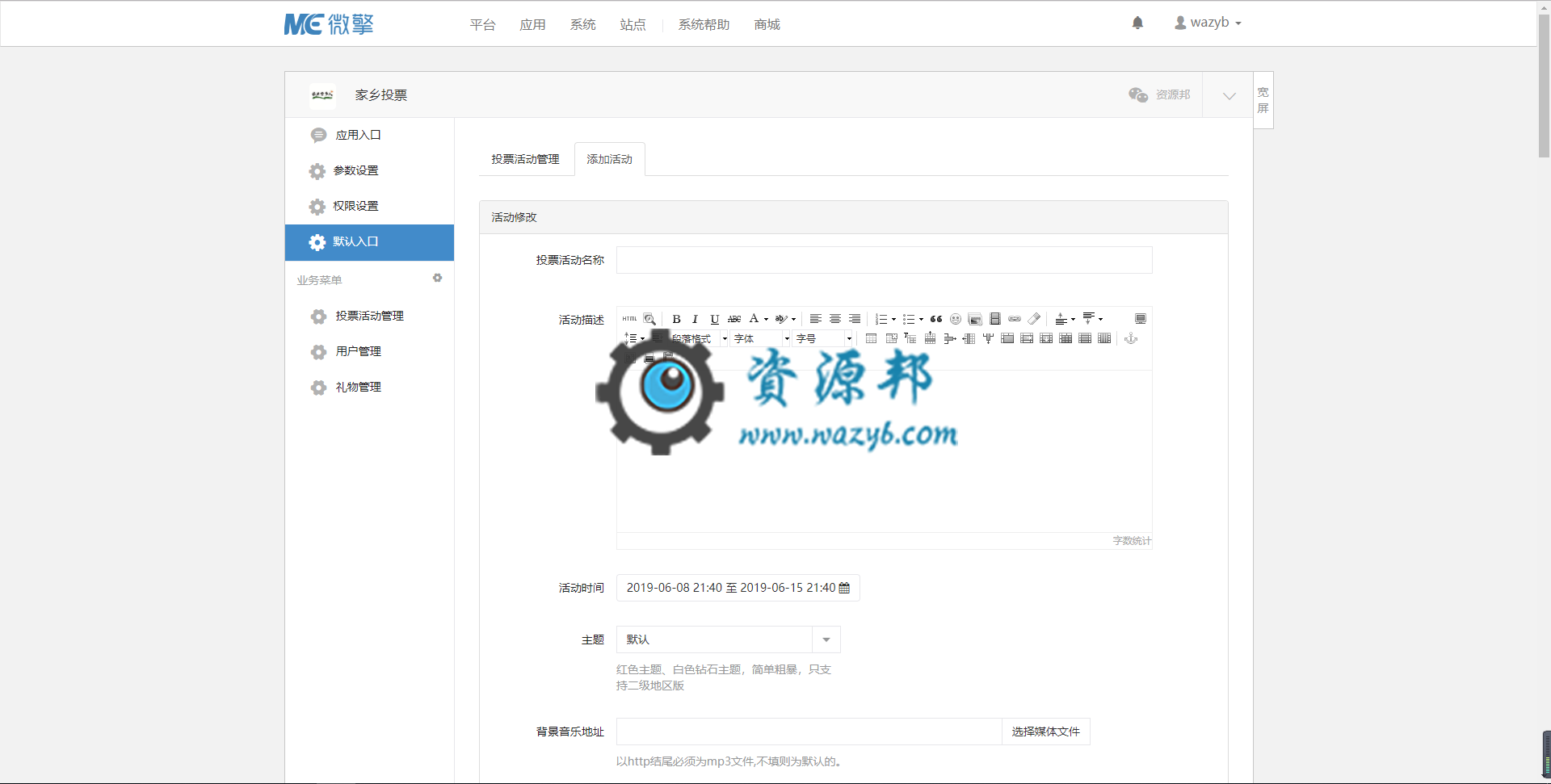This screenshot has width=1551, height=784.
Task: Click 选择媒体文件 button
Action: pos(1045,732)
